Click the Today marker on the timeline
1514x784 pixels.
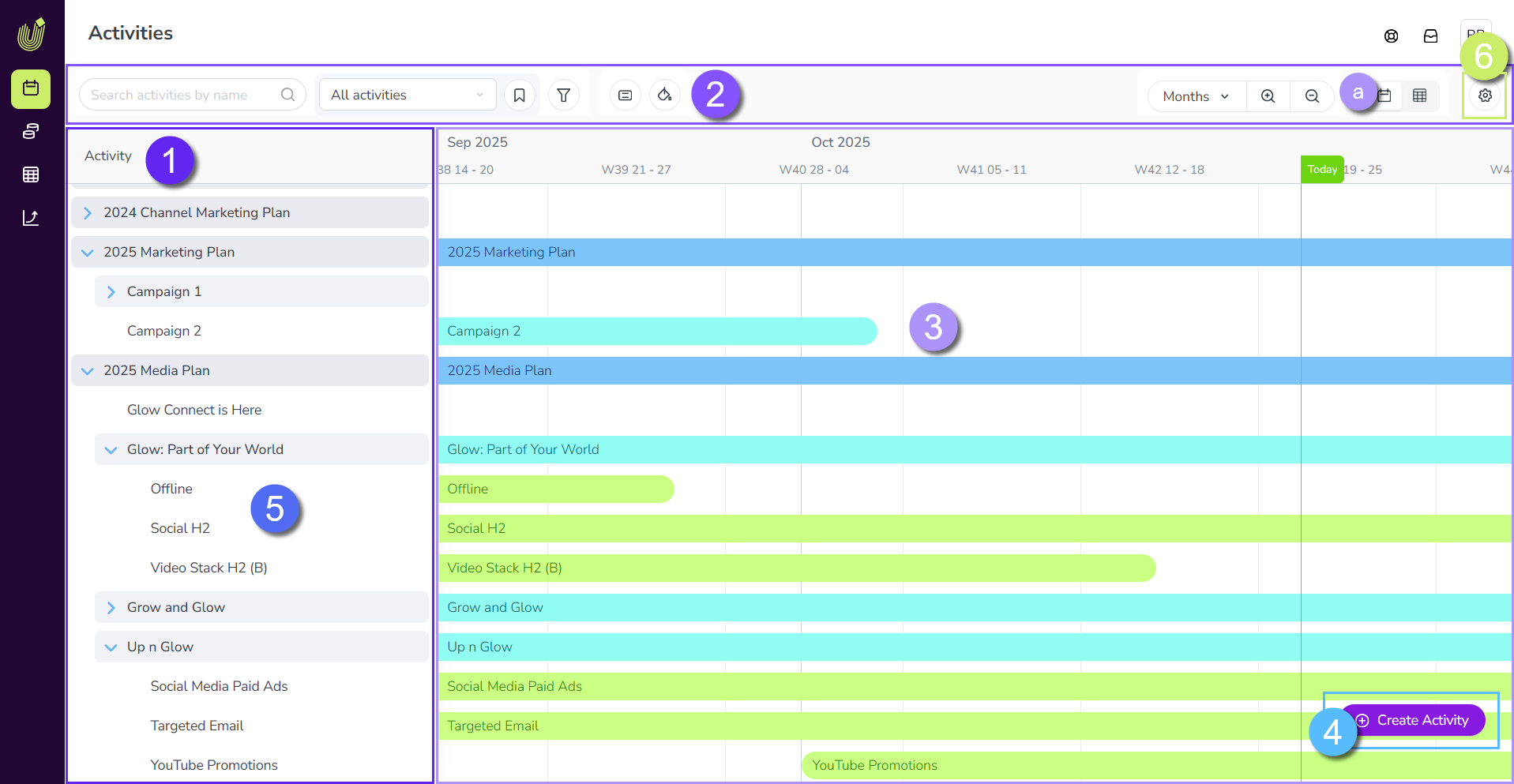(x=1321, y=169)
